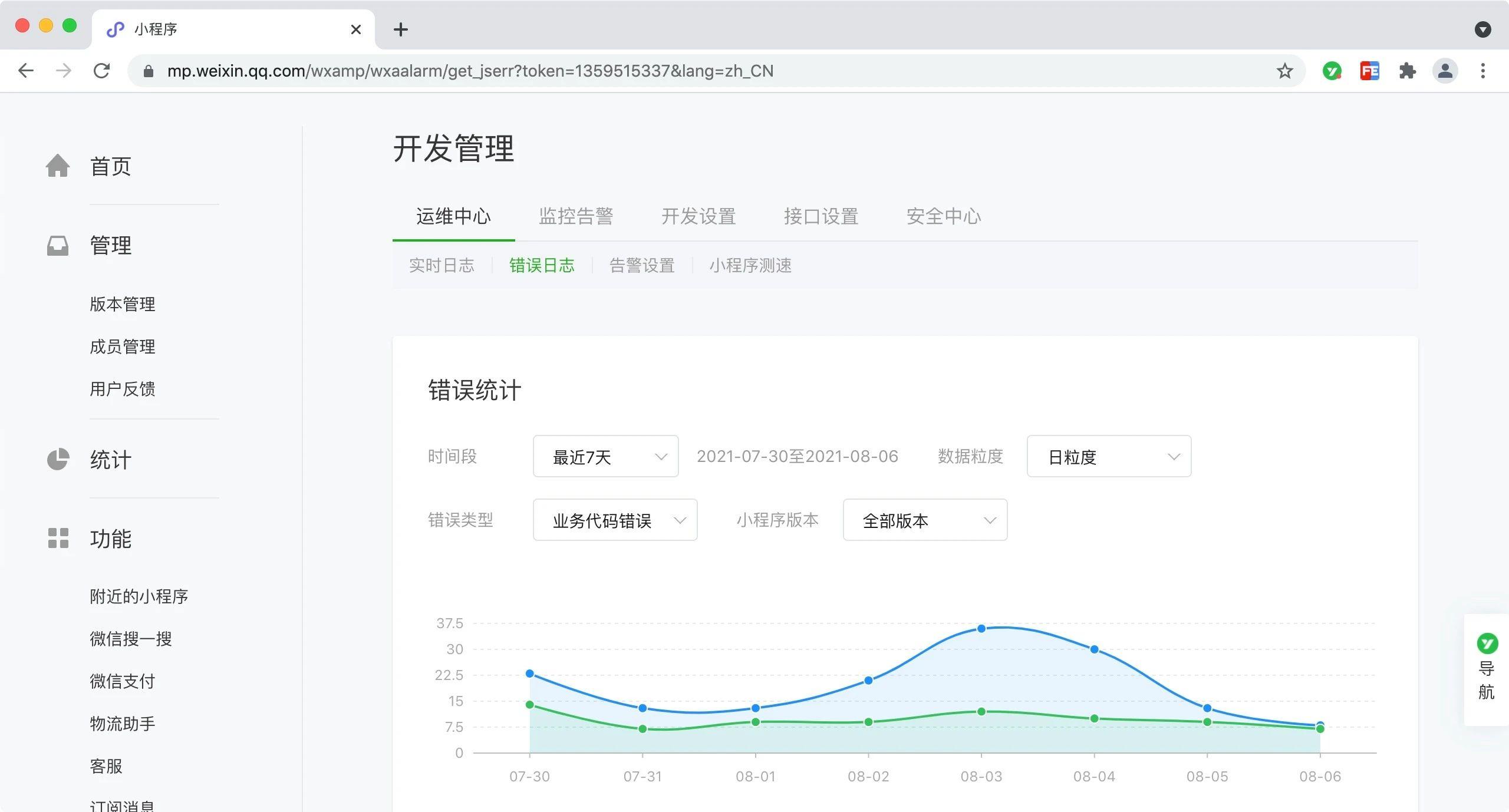The height and width of the screenshot is (812, 1509).
Task: Click the 首页 home icon in sidebar
Action: (x=58, y=166)
